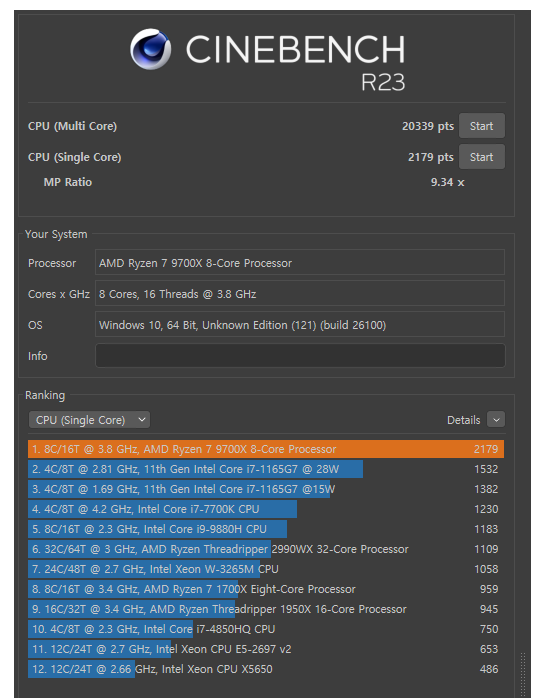Select ranking row Threadripper 2990WX 32-Core
Image resolution: width=541 pixels, height=699 pixels.
[x=266, y=549]
